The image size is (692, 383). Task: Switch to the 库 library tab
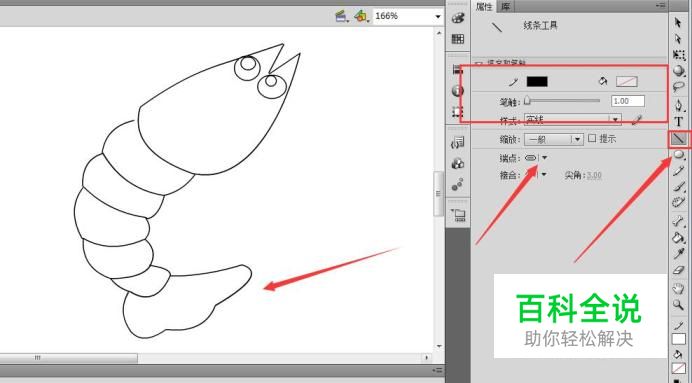pyautogui.click(x=506, y=7)
